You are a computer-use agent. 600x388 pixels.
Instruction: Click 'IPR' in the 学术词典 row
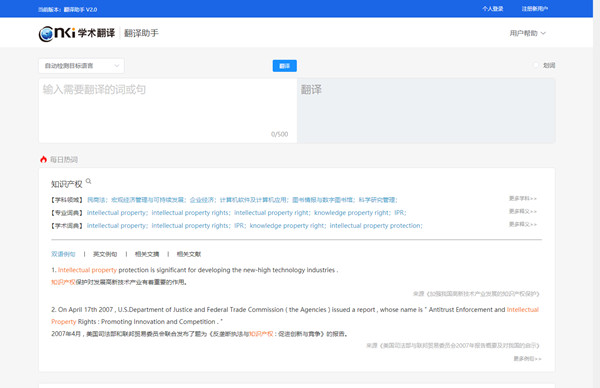pyautogui.click(x=239, y=226)
